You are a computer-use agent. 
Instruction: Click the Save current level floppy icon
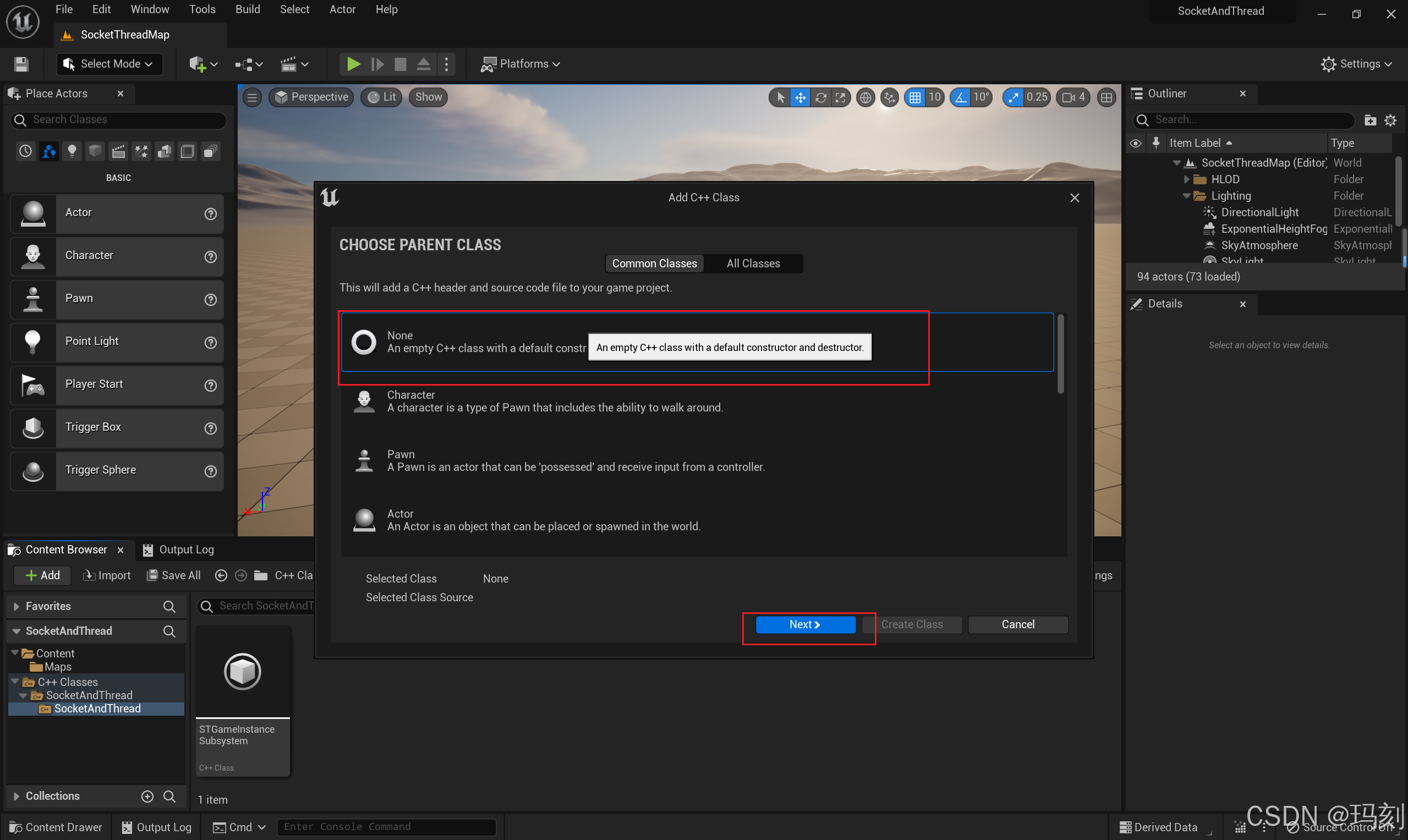[x=21, y=64]
